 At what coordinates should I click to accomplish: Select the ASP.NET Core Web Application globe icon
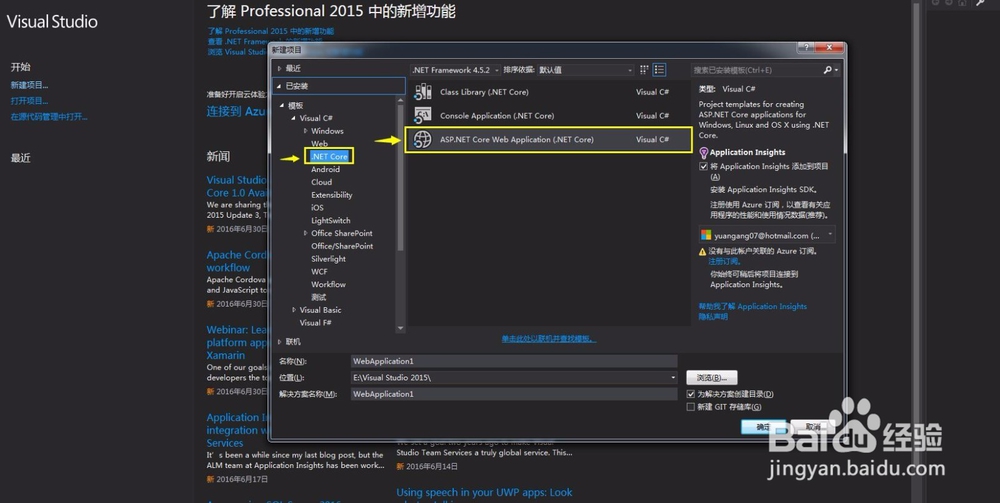423,139
